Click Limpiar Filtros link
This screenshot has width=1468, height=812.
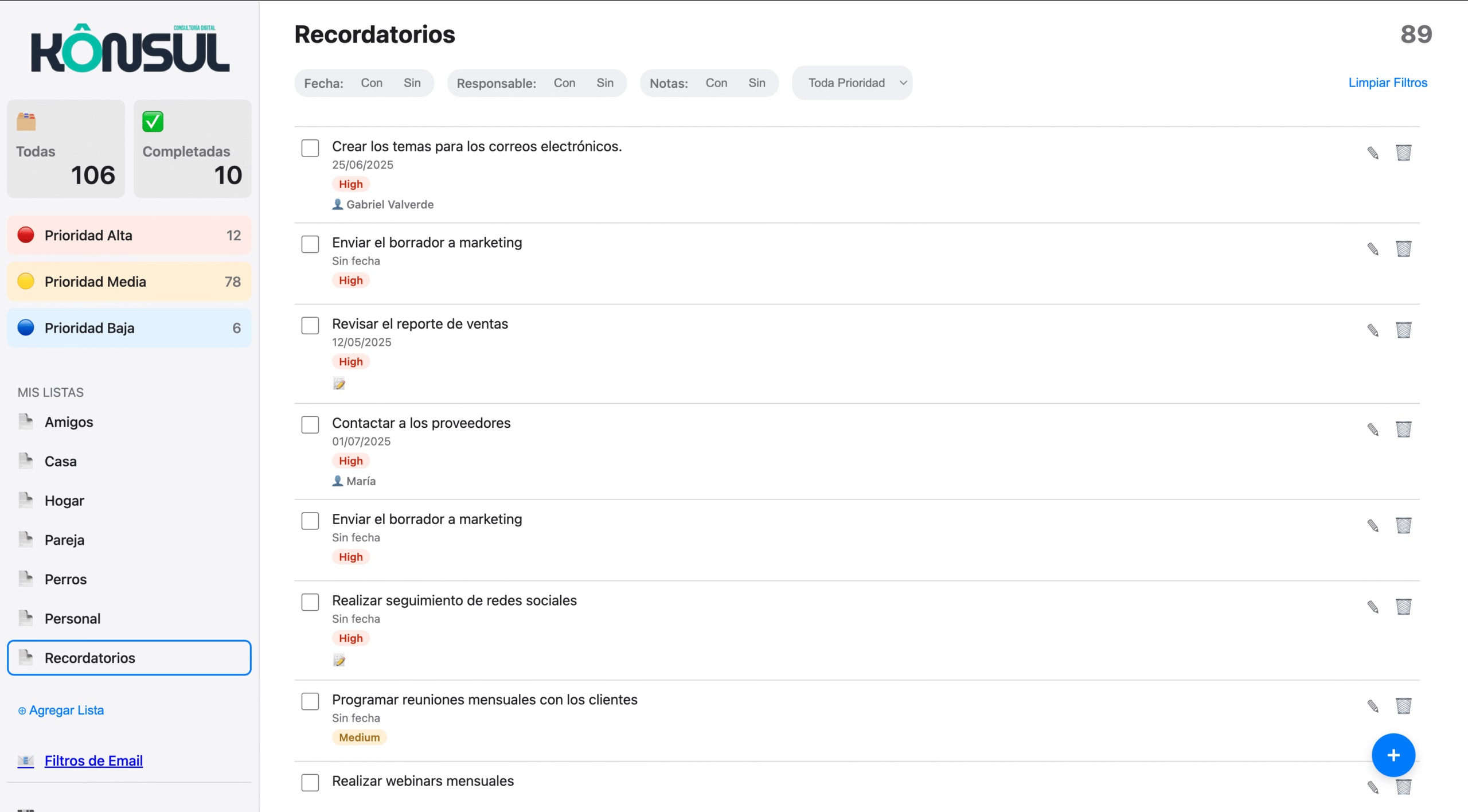pos(1388,83)
